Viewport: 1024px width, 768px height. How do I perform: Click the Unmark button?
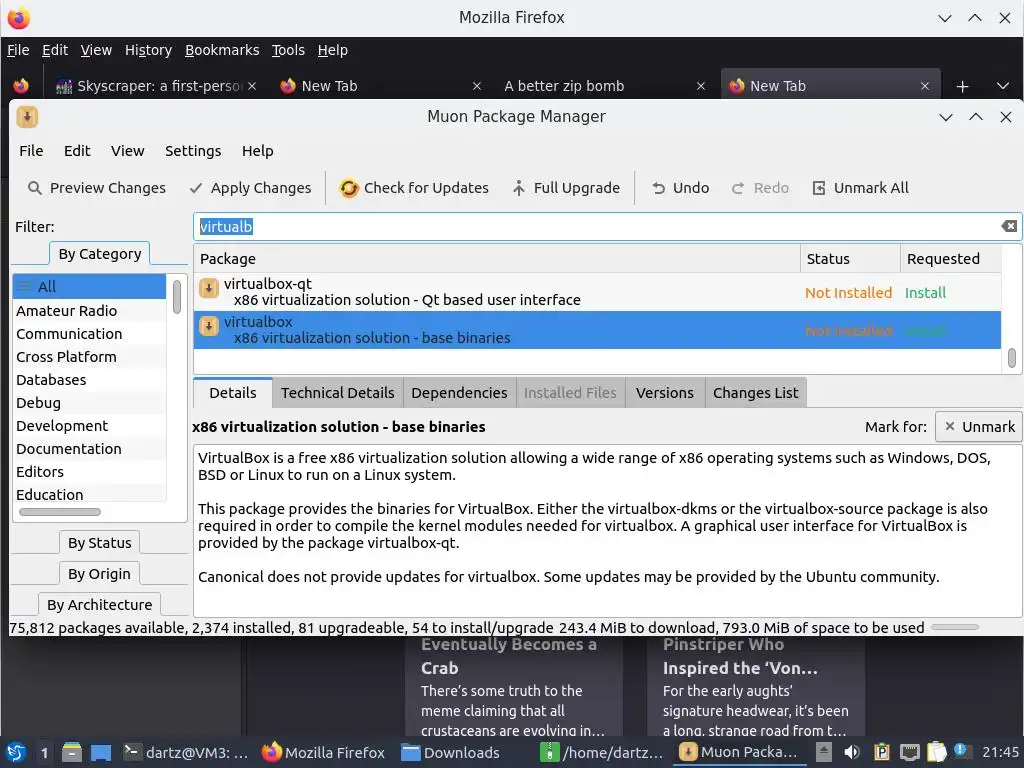(x=978, y=427)
